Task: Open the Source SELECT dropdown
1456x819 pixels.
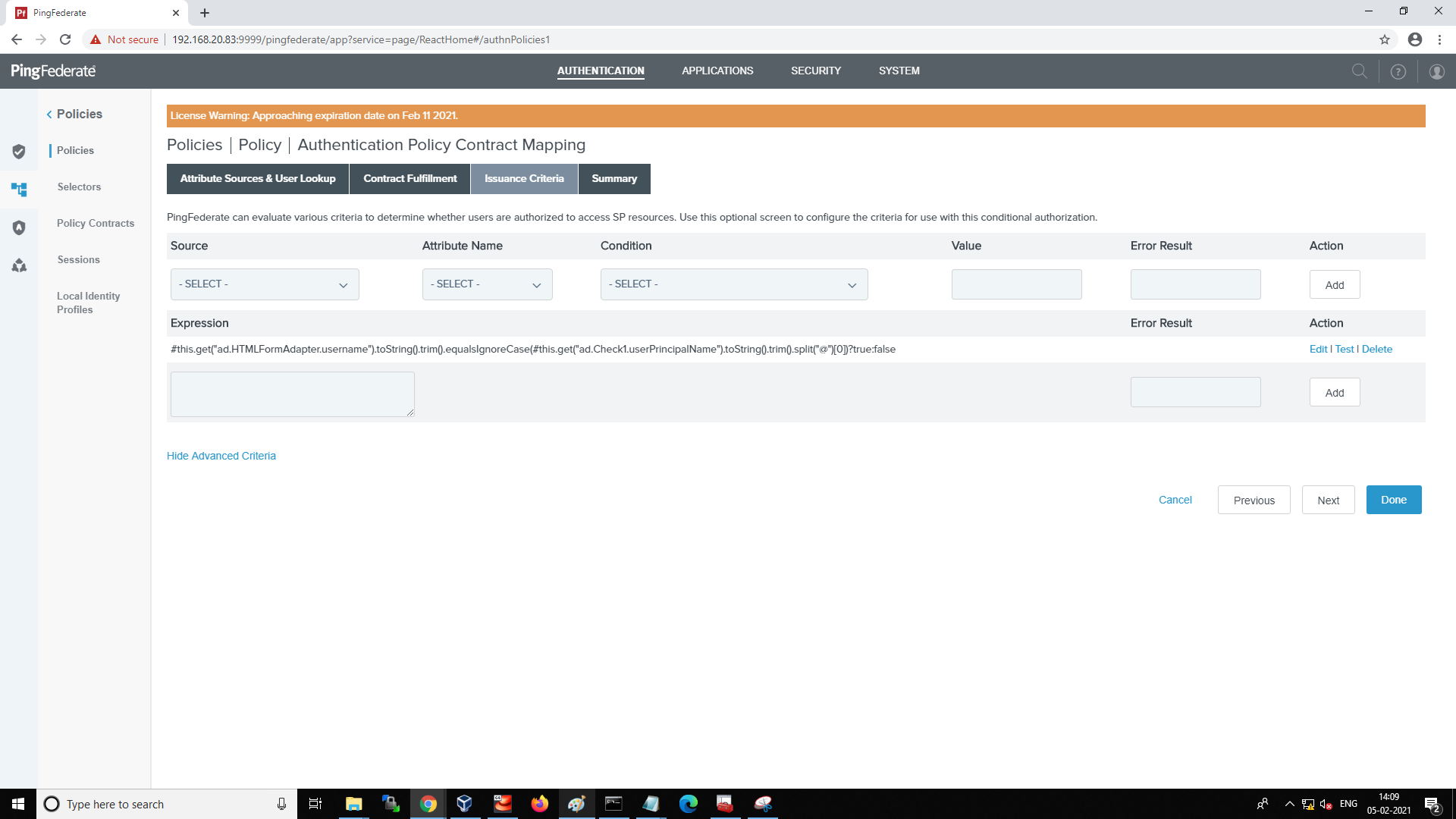Action: 265,284
